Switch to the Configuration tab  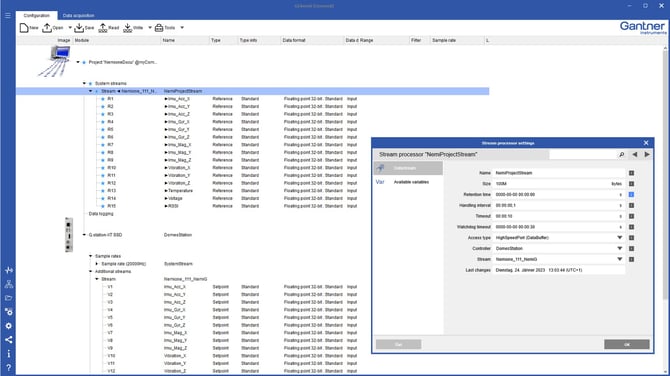[x=37, y=15]
